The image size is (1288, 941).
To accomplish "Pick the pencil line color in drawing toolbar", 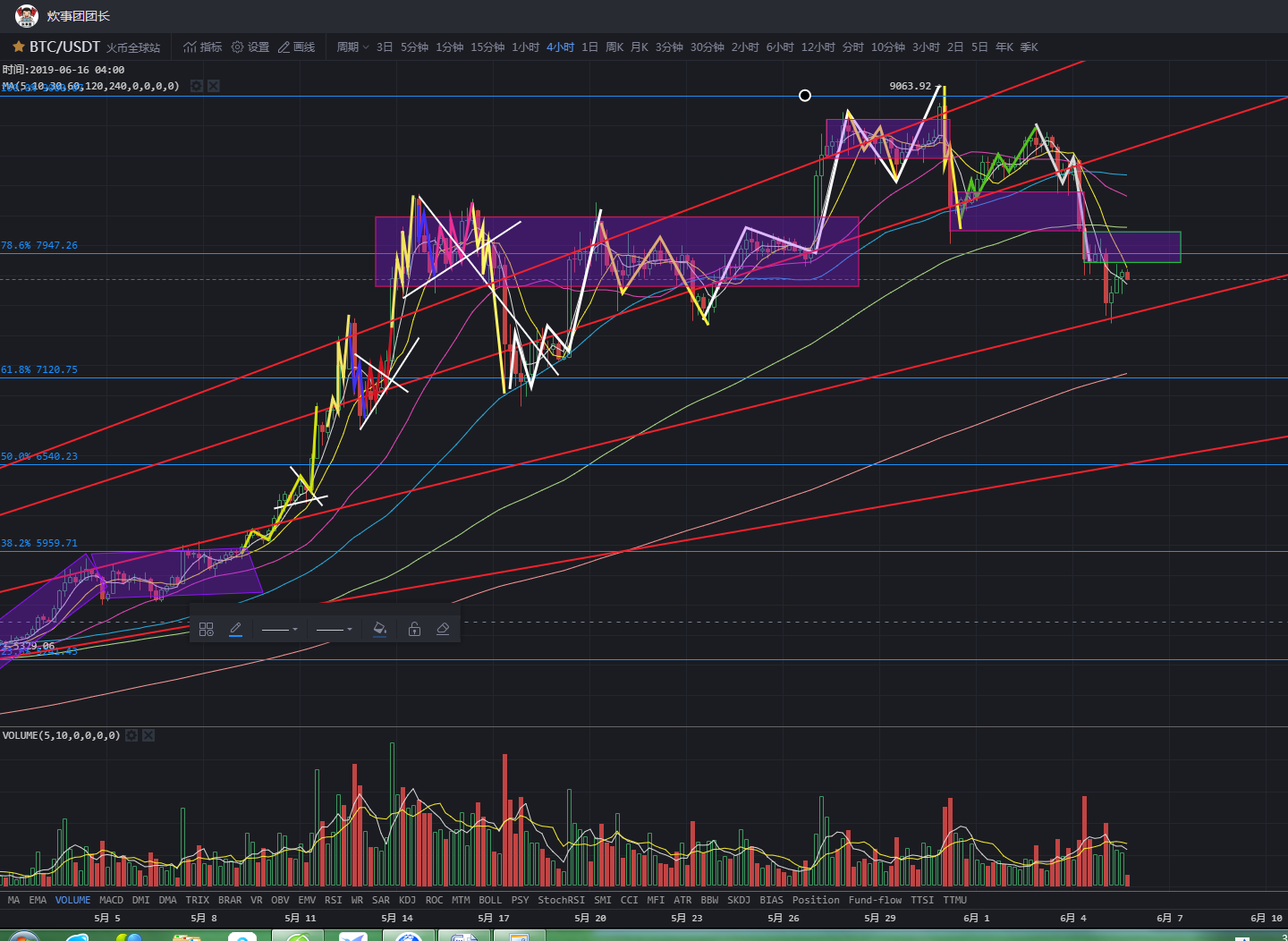I will click(235, 629).
